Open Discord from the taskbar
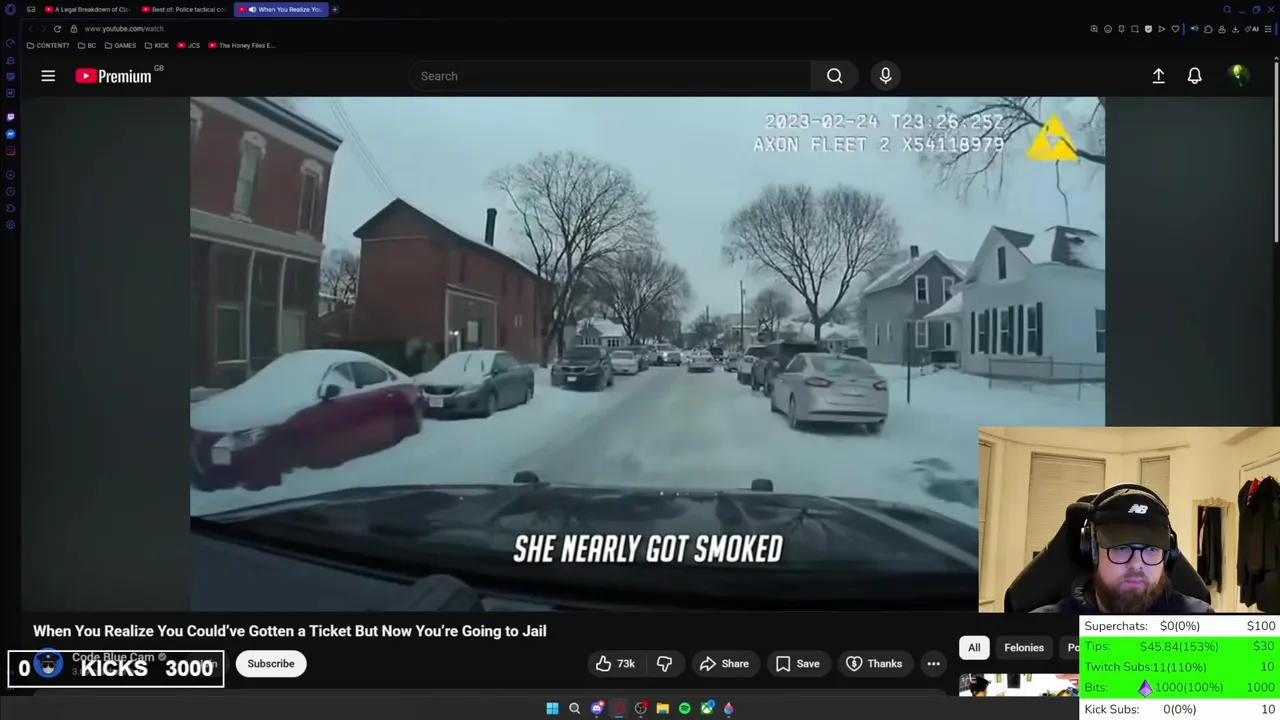1280x720 pixels. pos(597,708)
